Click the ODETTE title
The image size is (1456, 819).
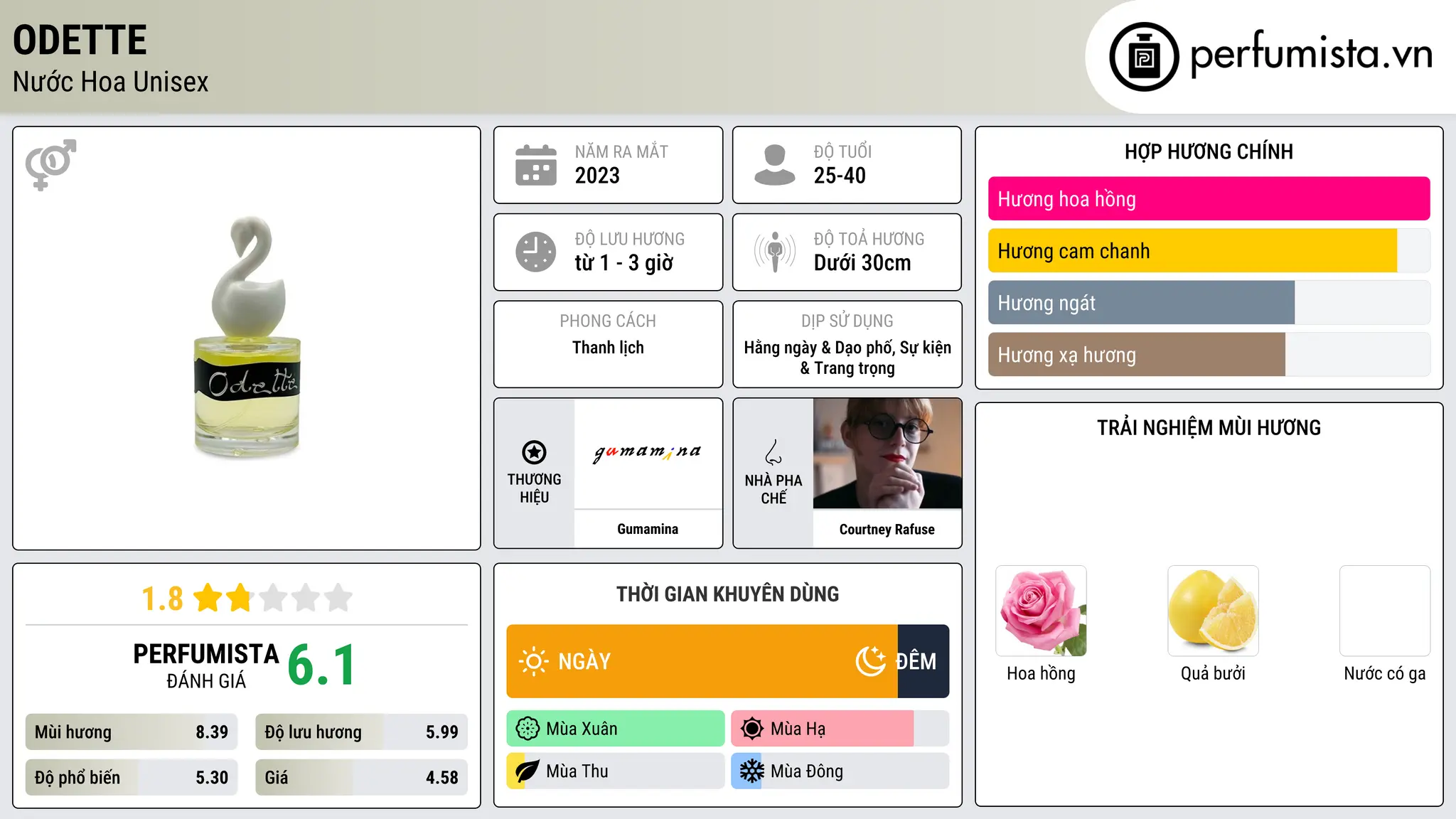click(x=80, y=40)
